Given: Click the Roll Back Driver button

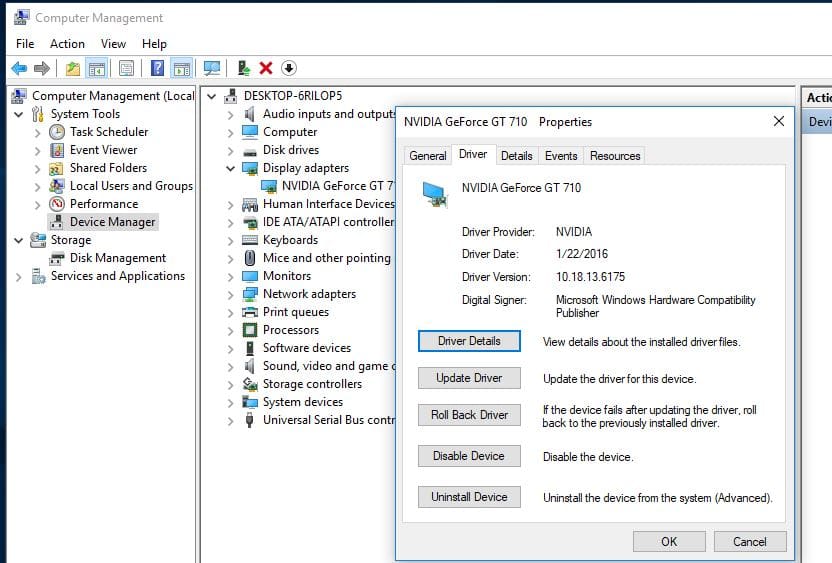Looking at the screenshot, I should point(469,415).
